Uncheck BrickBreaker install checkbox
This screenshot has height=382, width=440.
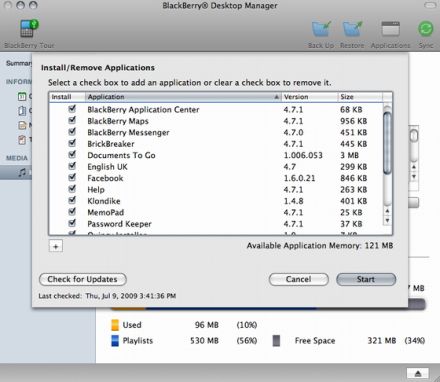pyautogui.click(x=72, y=143)
